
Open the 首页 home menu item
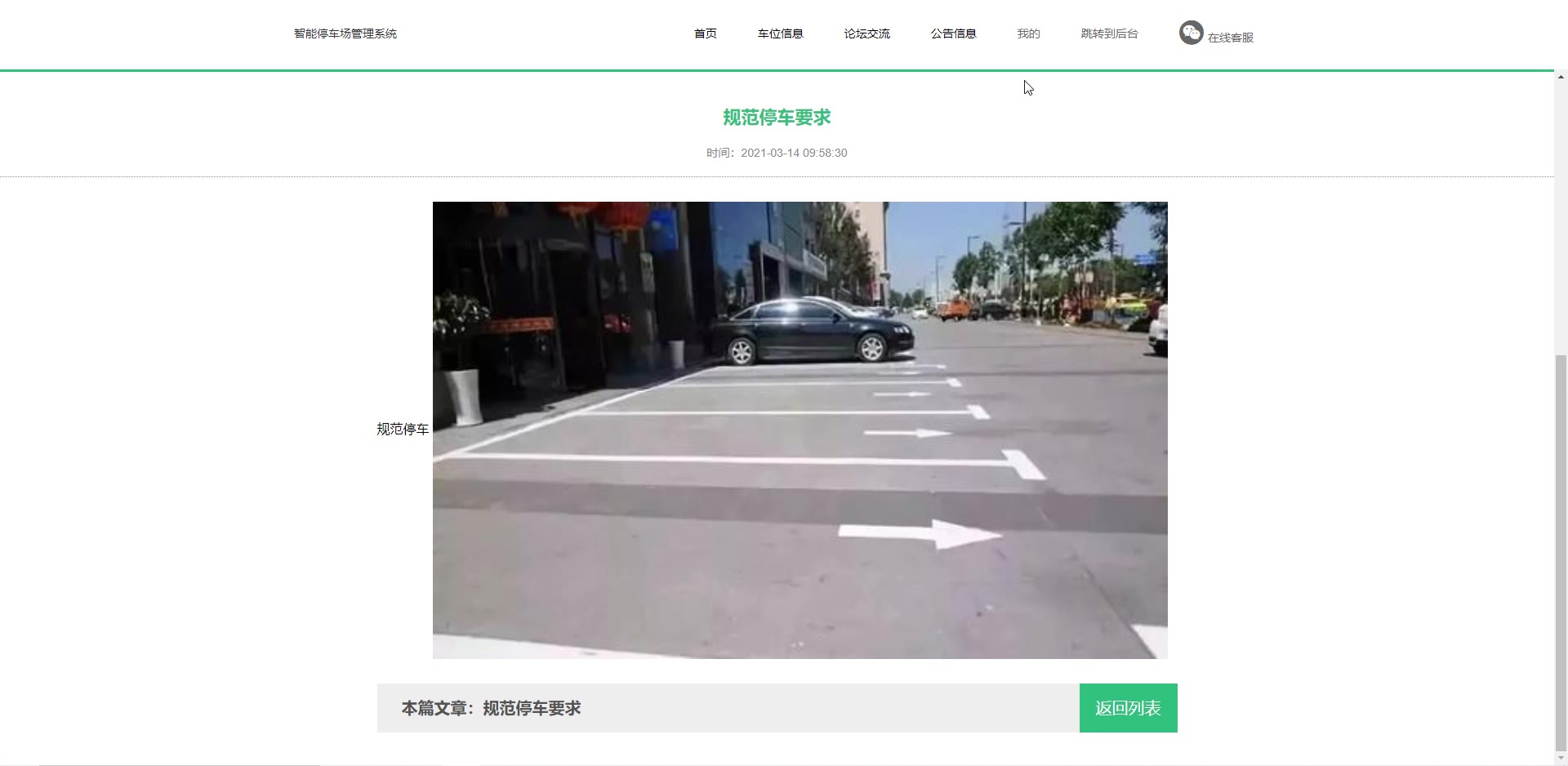point(706,33)
